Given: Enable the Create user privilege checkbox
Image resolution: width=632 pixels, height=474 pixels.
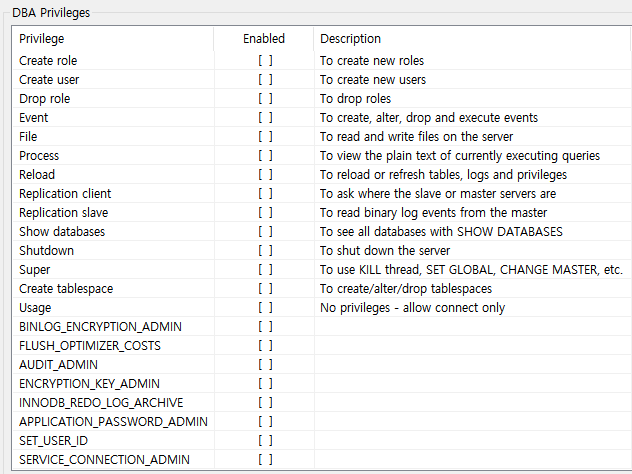Looking at the screenshot, I should [265, 79].
